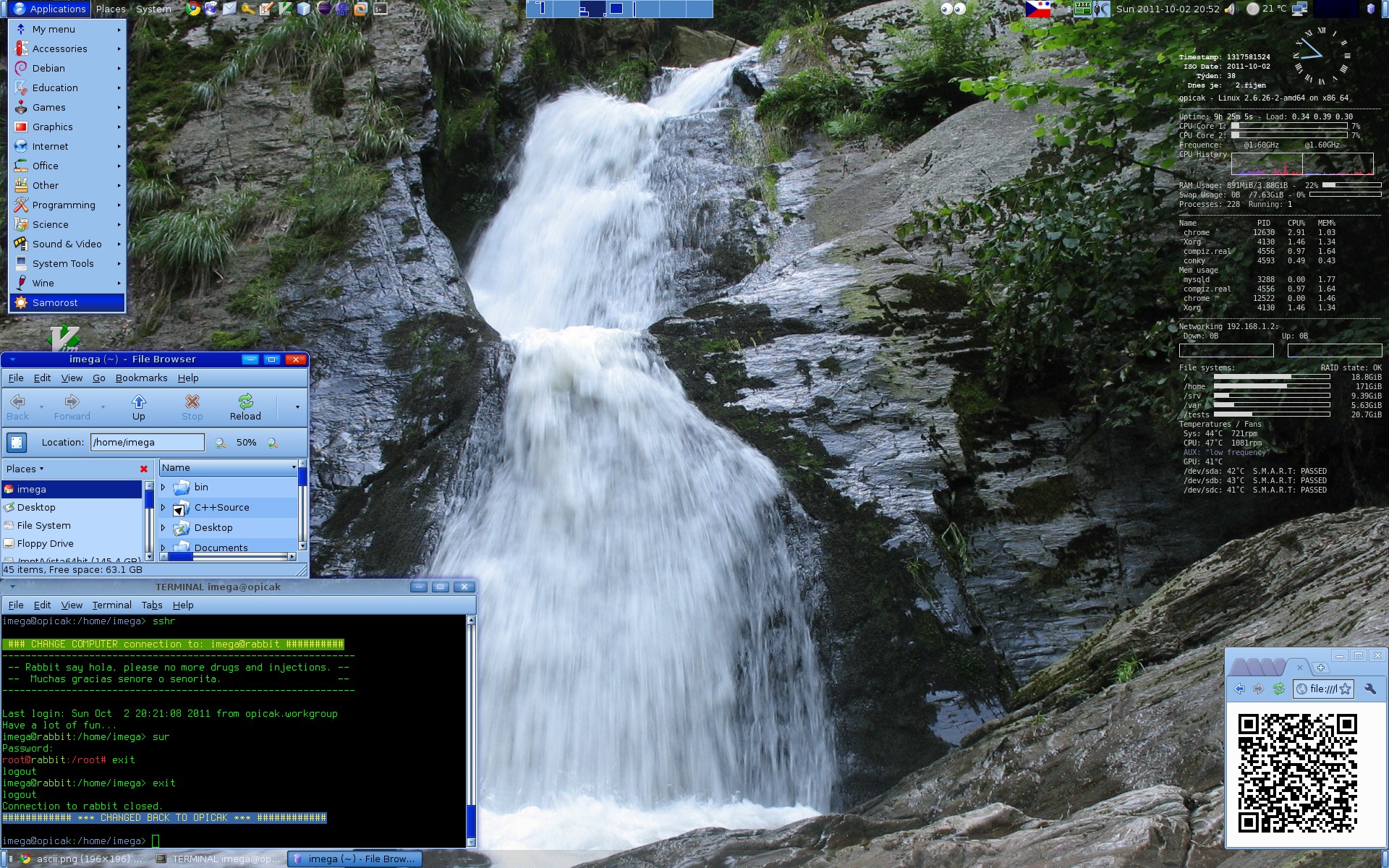The width and height of the screenshot is (1389, 868).
Task: Bookmark the page with Chrome star
Action: click(x=1345, y=689)
